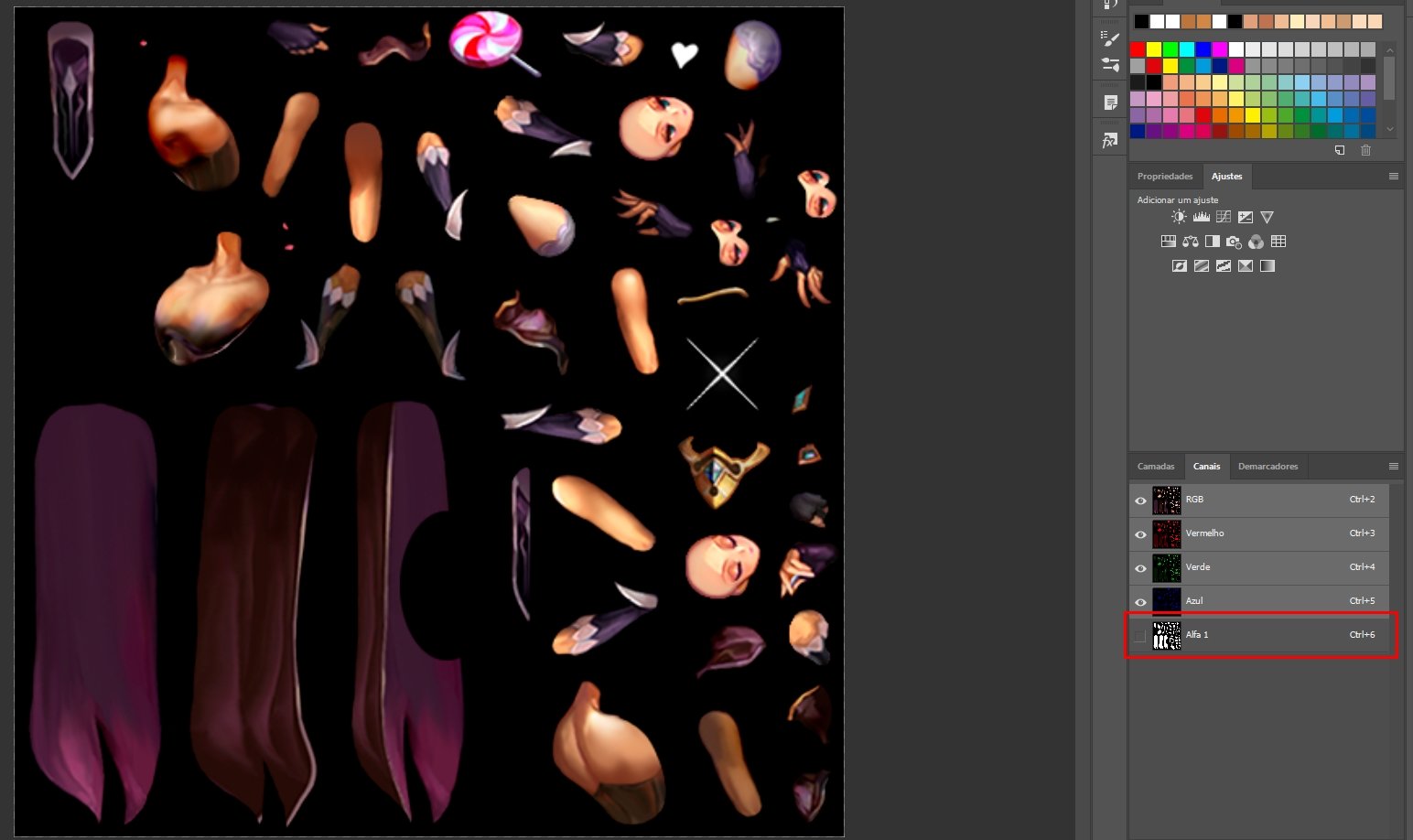The height and width of the screenshot is (840, 1413).
Task: Open the Canais panel options menu
Action: tap(1394, 466)
